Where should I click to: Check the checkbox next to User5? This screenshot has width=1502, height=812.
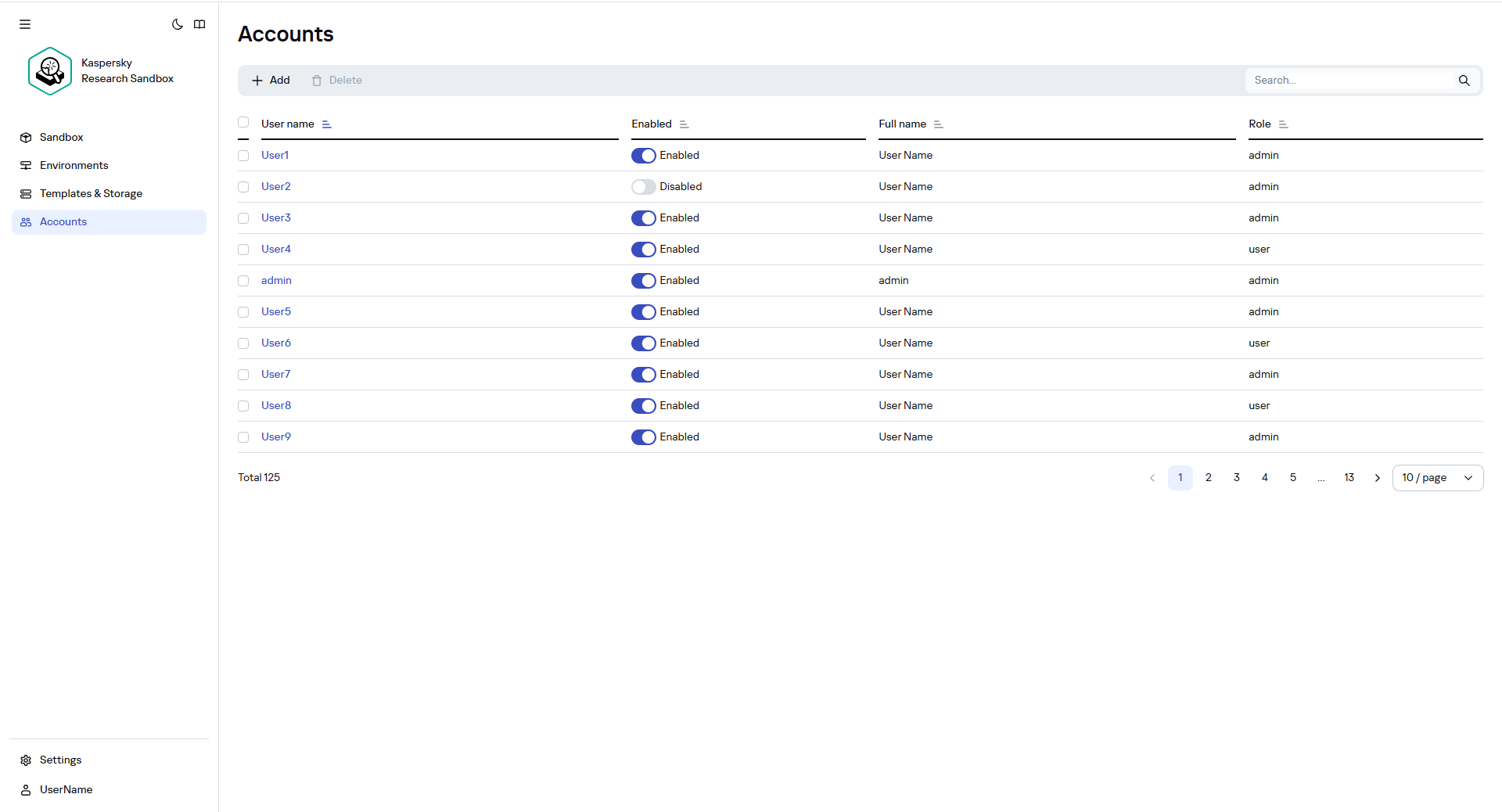(x=243, y=312)
